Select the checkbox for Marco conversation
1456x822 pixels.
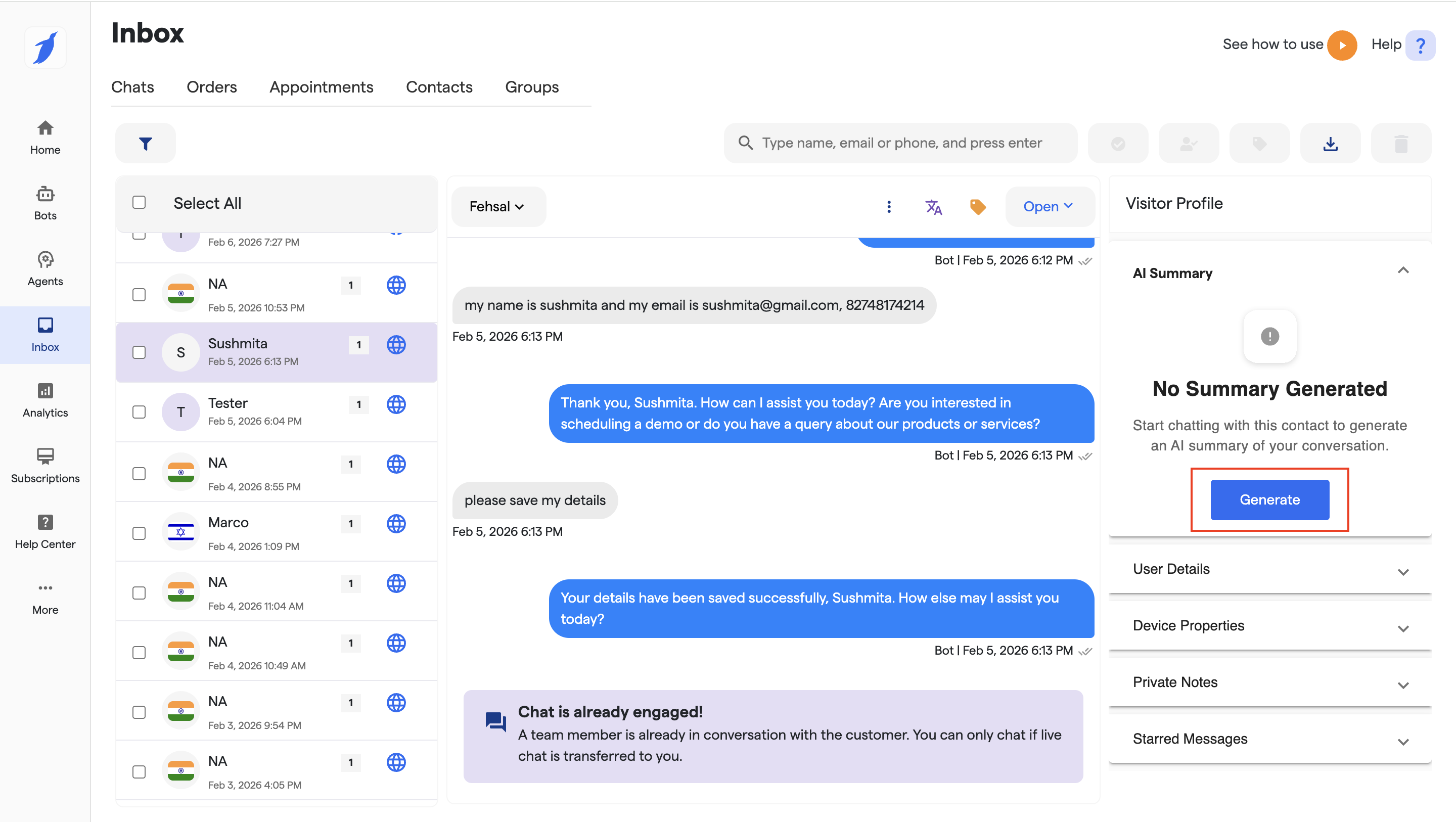coord(139,533)
